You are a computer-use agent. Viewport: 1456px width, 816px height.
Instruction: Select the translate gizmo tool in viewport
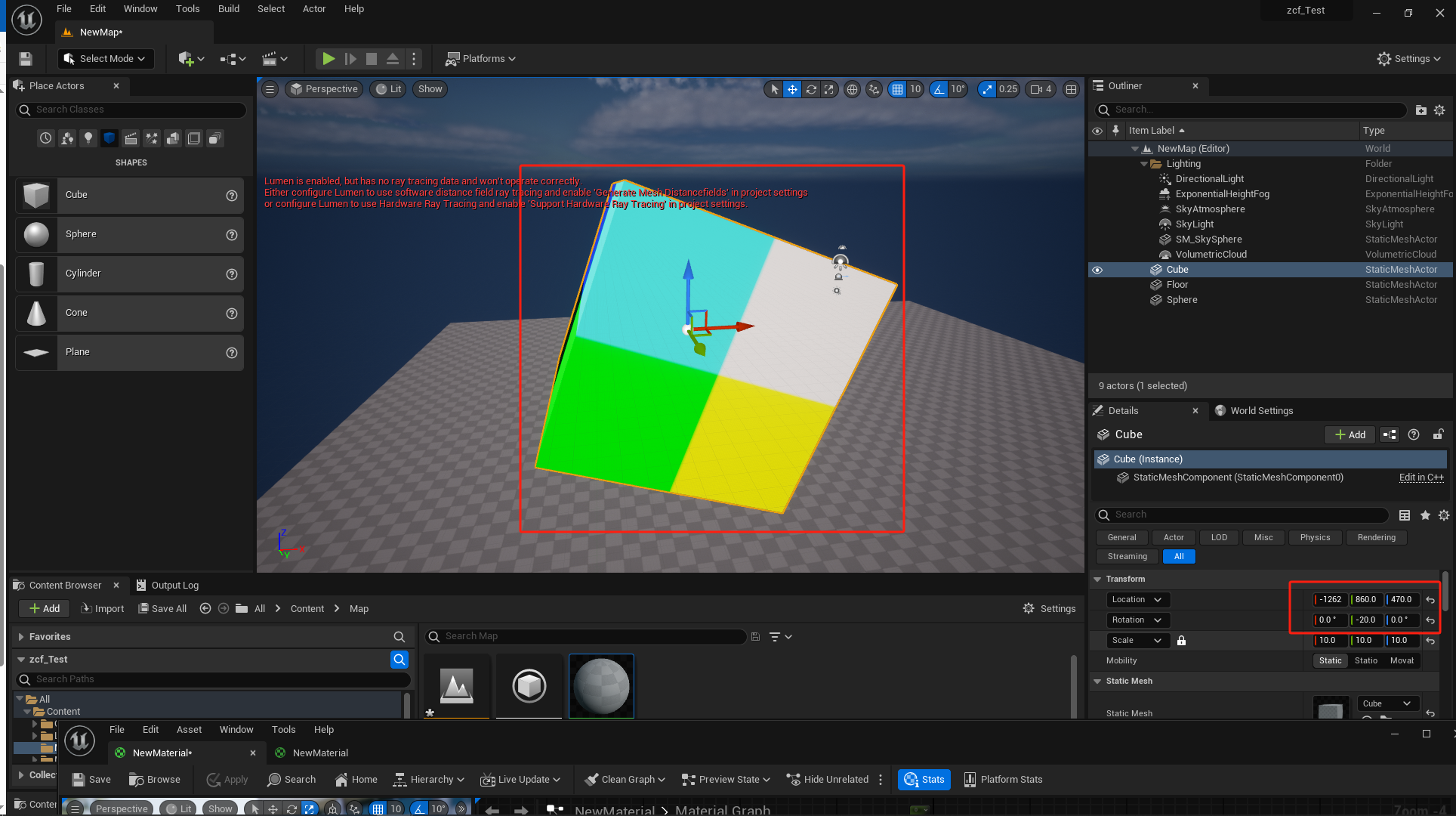click(792, 89)
